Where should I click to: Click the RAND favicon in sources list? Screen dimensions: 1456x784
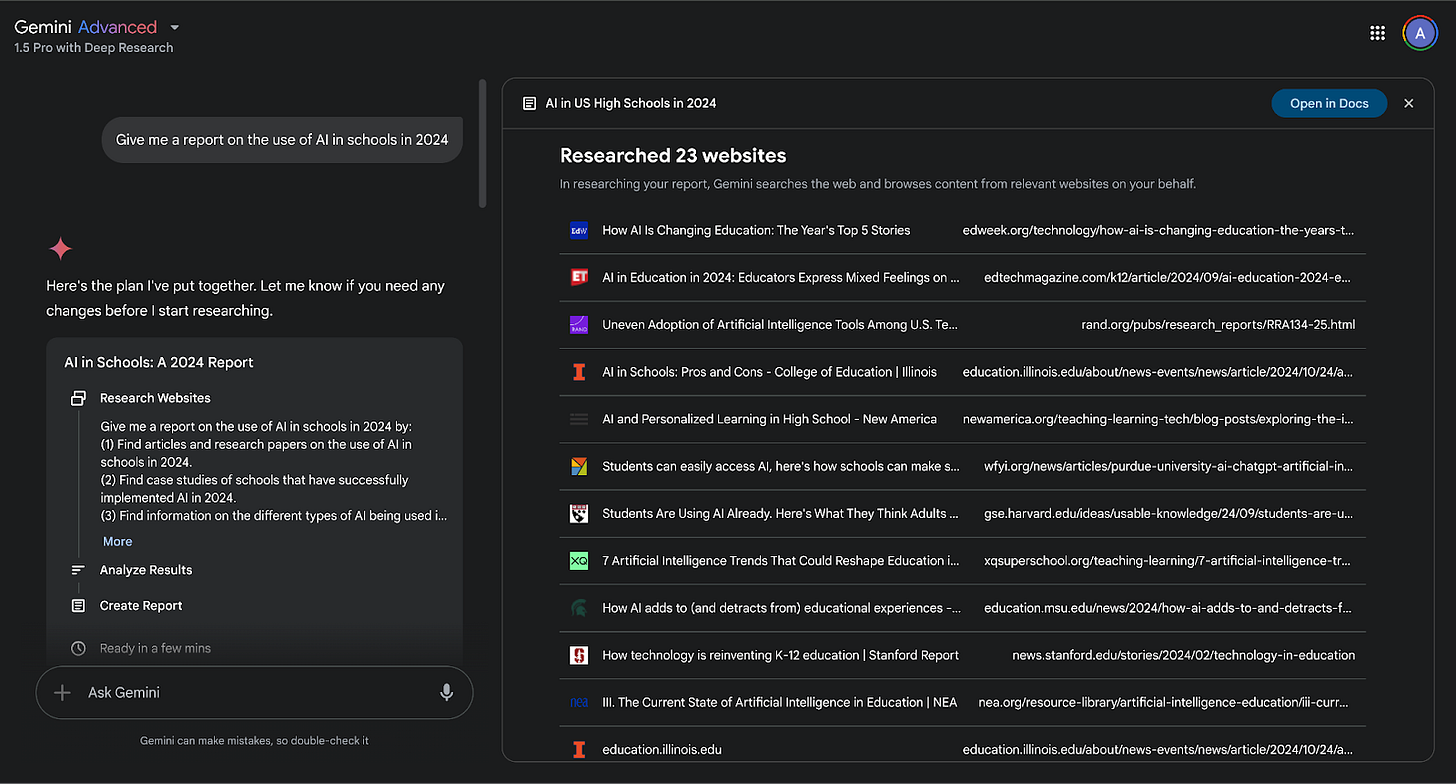[578, 324]
